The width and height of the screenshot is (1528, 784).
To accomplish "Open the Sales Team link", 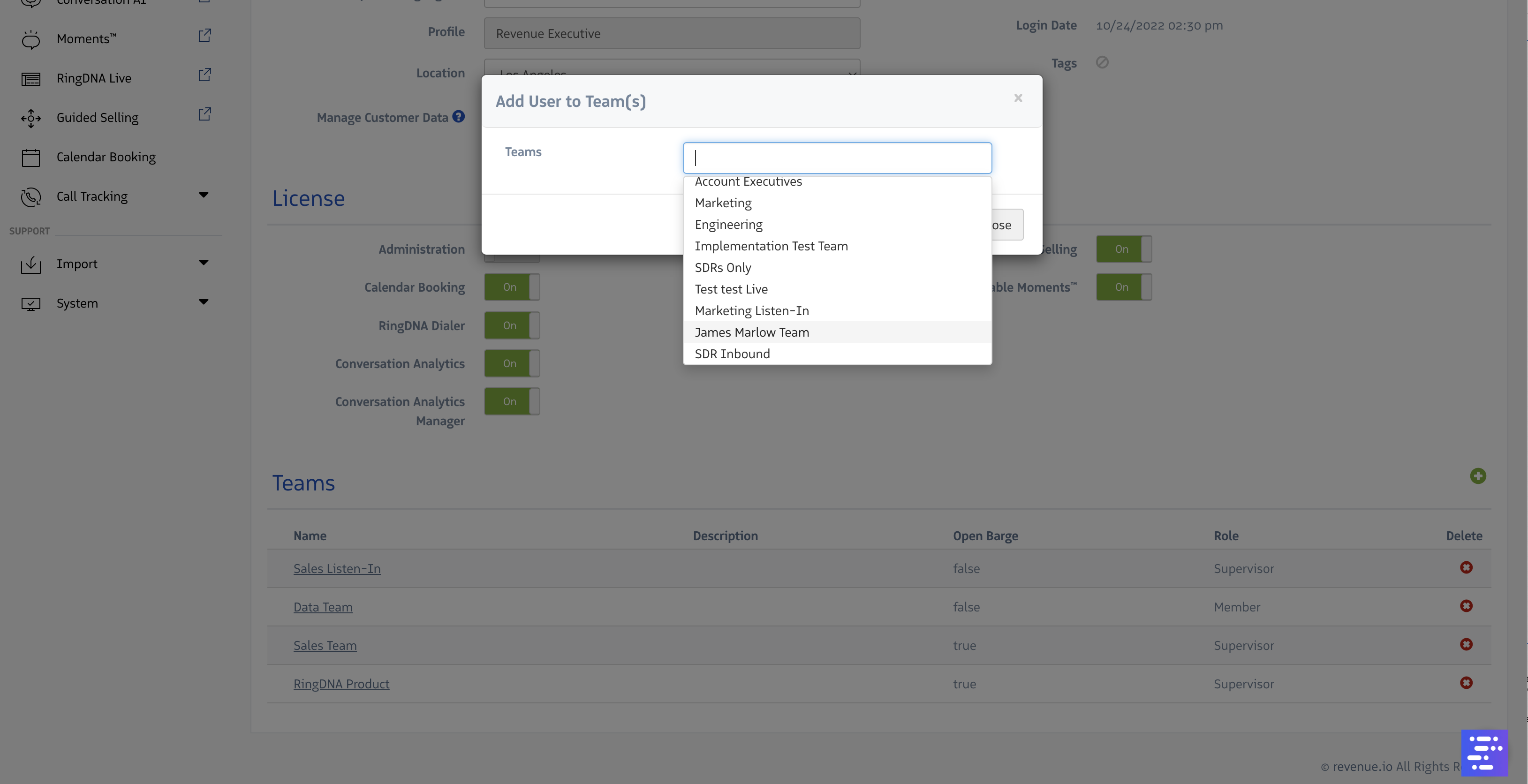I will (x=325, y=645).
